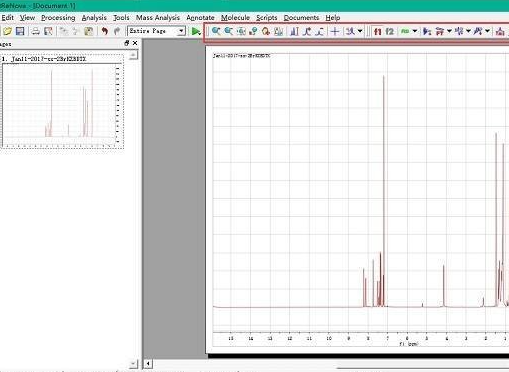509x372 pixels.
Task: Open the Mass Analysis menu
Action: tap(158, 18)
